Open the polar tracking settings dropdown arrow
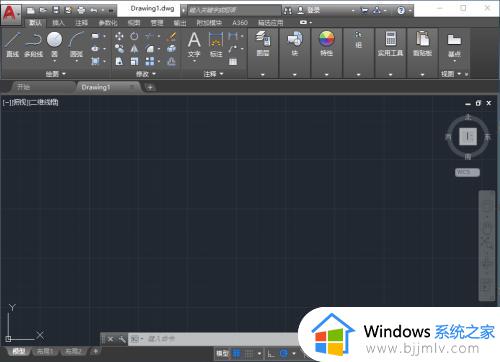Image resolution: width=500 pixels, height=362 pixels. 293,353
